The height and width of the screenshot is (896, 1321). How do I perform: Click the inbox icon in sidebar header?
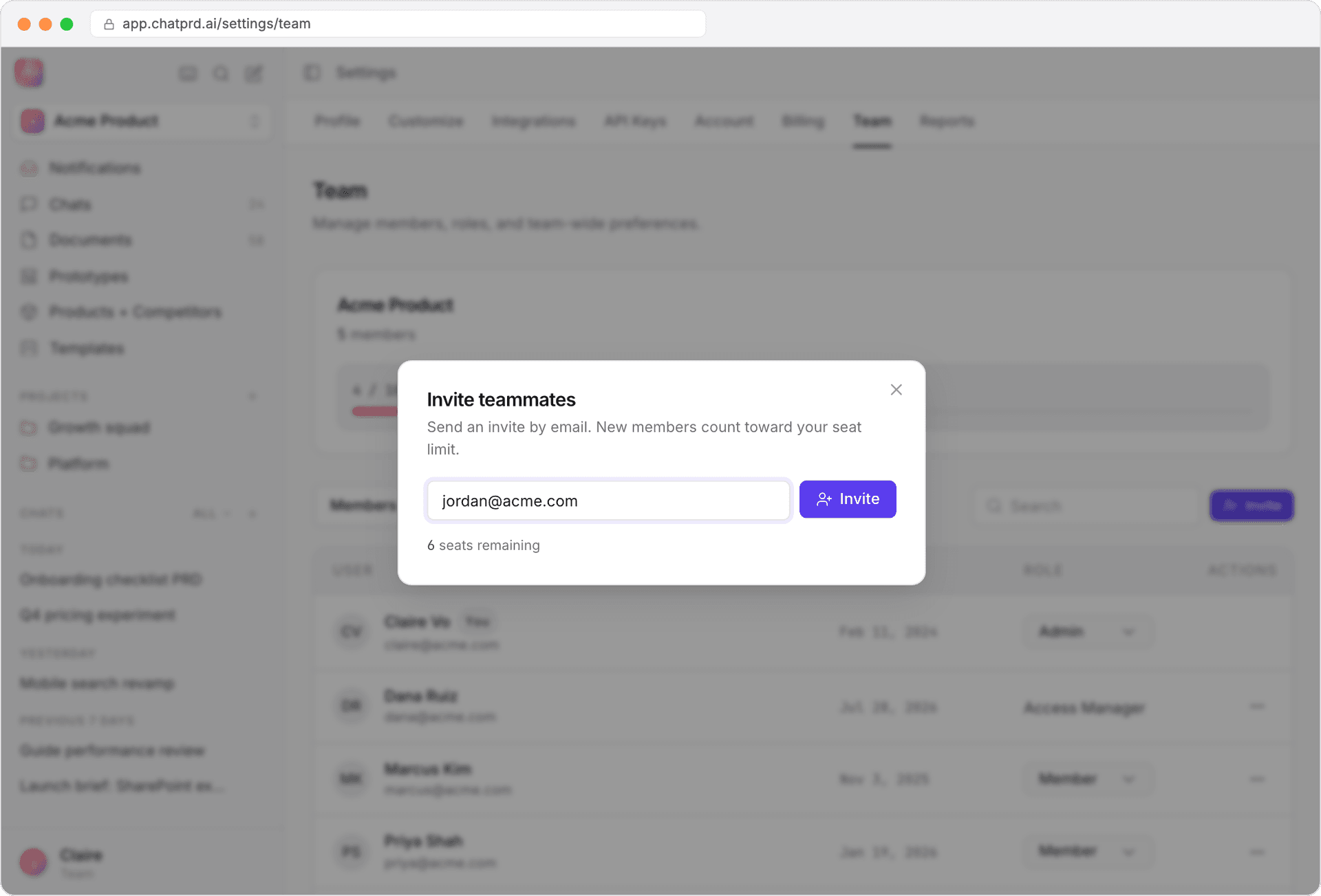tap(188, 74)
